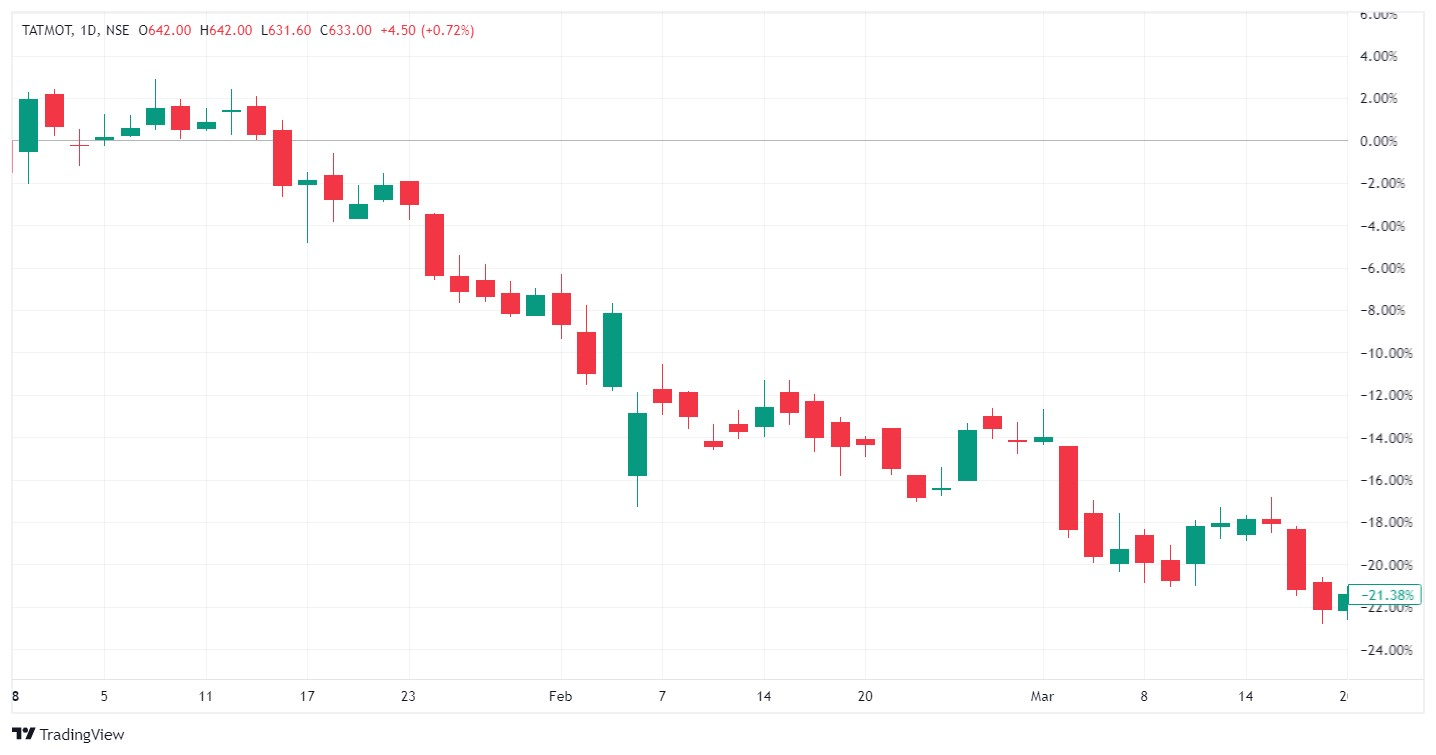Click the -21.38% current price tag
Screen dimensions: 1436x755
tap(1389, 595)
